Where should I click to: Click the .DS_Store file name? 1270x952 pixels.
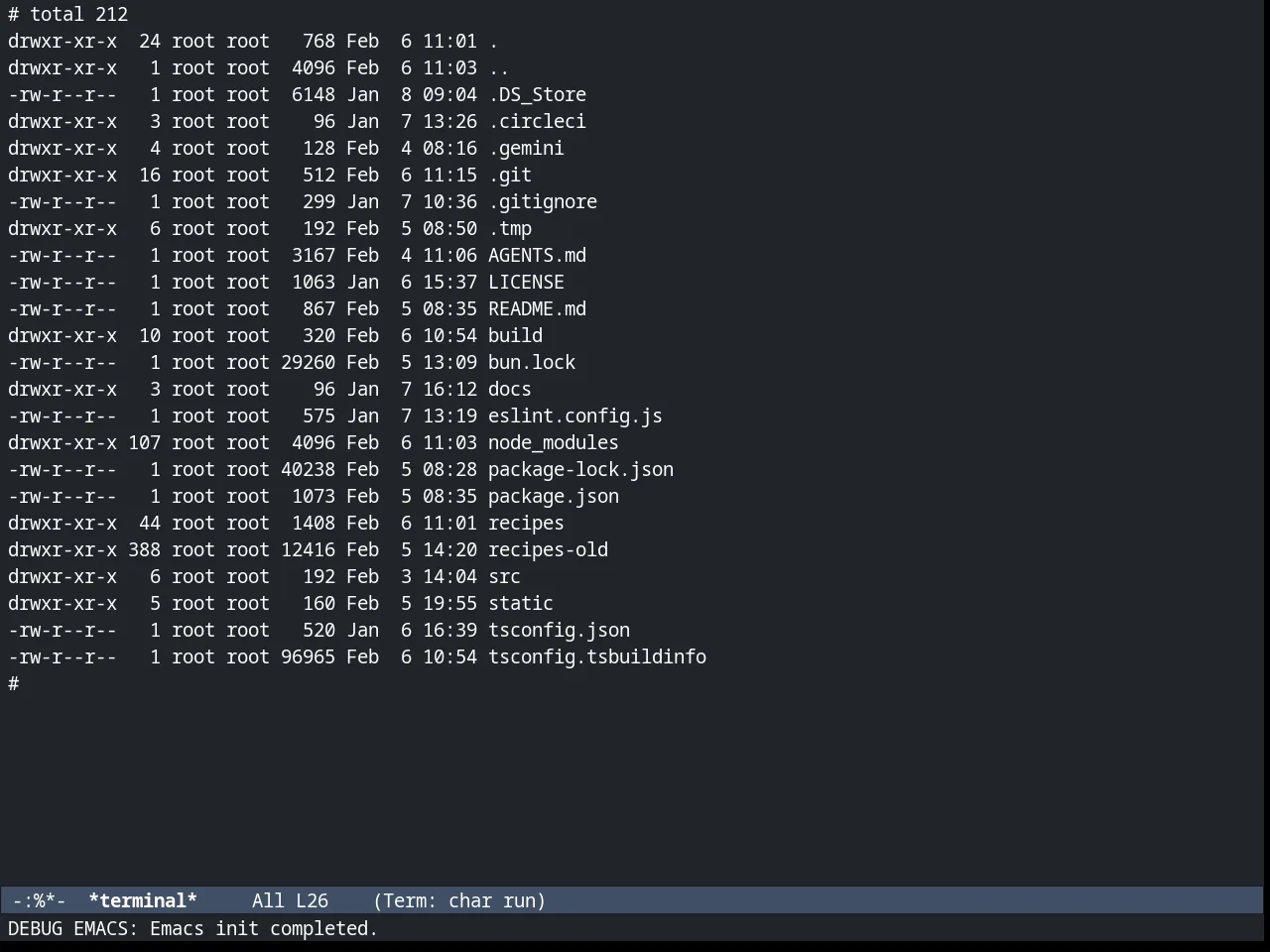(537, 95)
